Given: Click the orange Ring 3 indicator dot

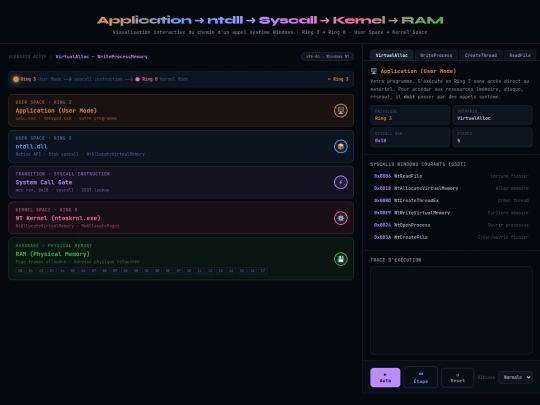Looking at the screenshot, I should click(16, 79).
